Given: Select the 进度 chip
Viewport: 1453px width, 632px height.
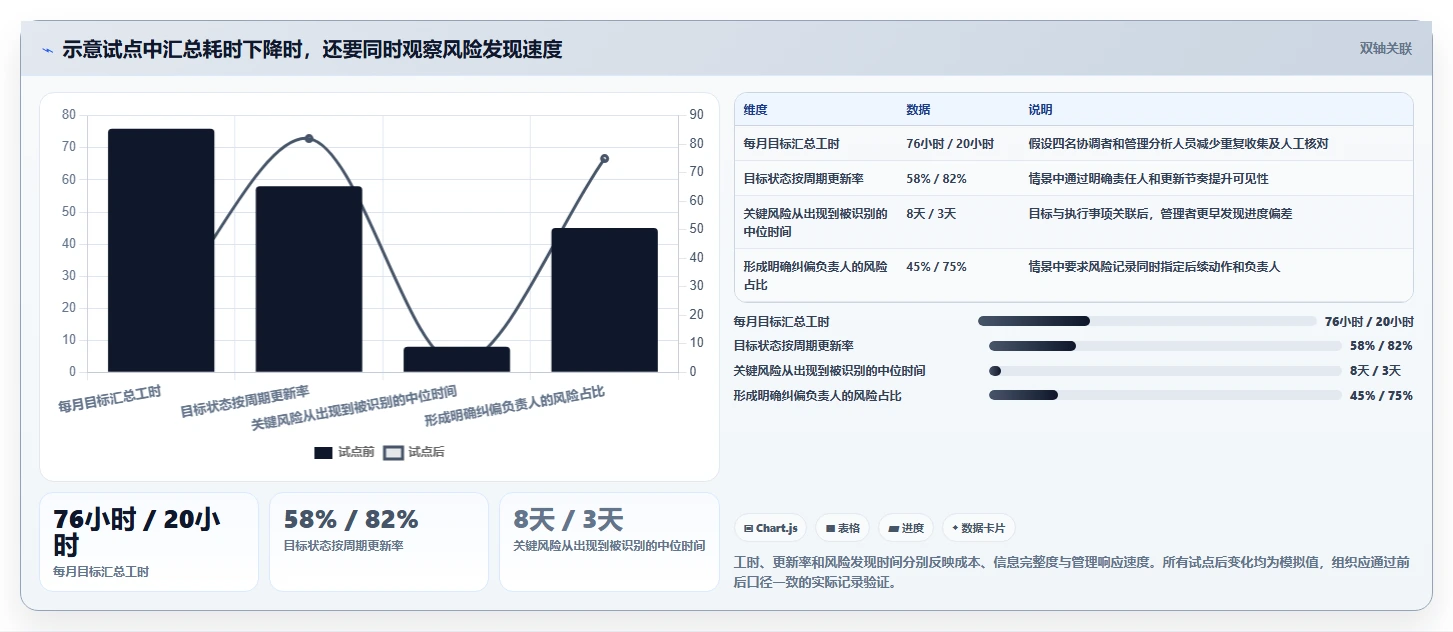Looking at the screenshot, I should click(x=906, y=528).
